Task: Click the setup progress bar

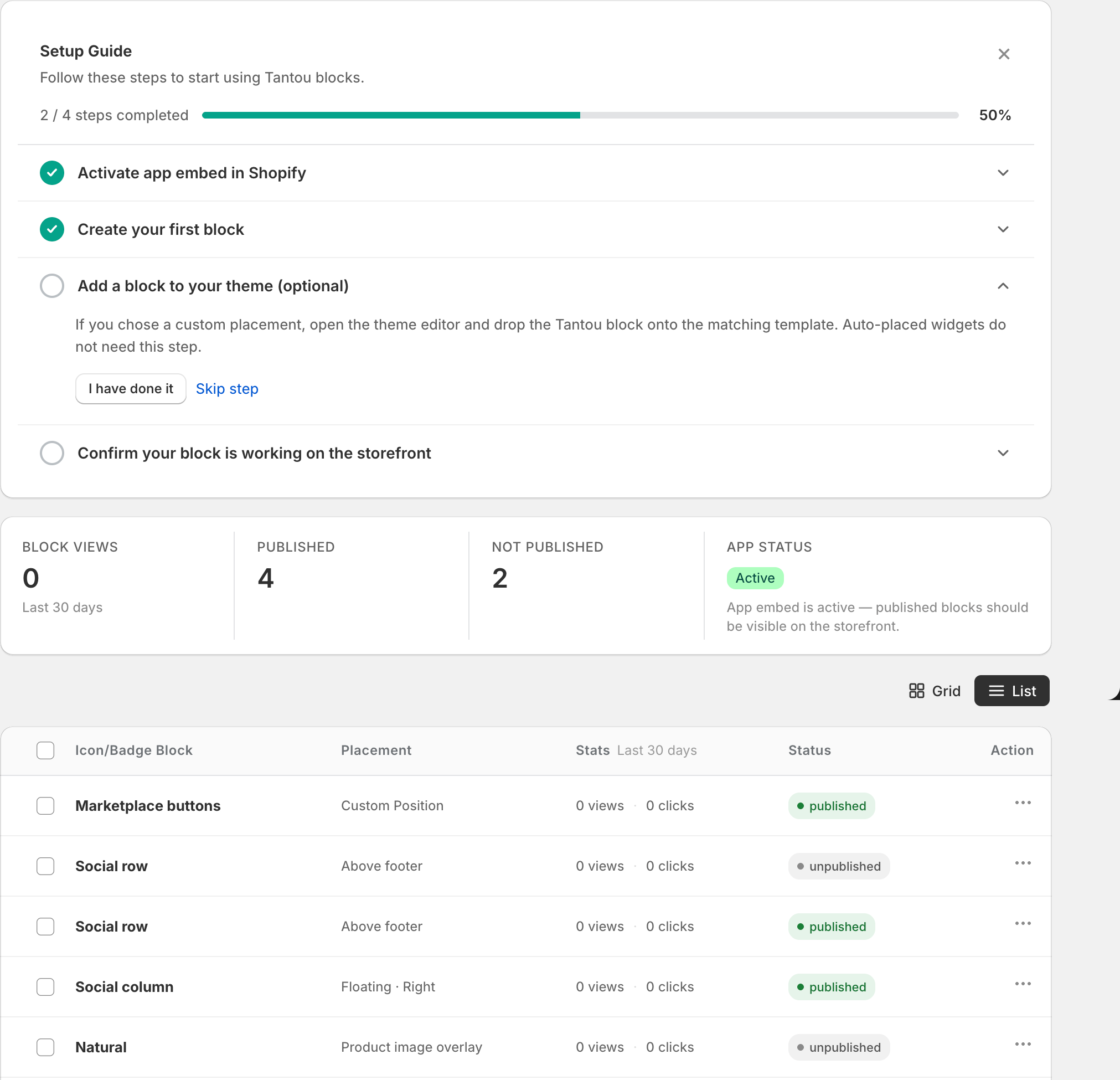Action: click(580, 115)
